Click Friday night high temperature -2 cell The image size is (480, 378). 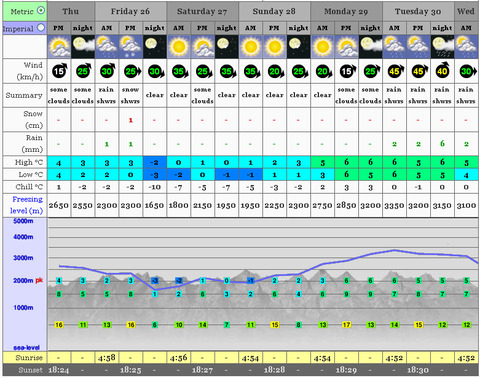click(x=155, y=162)
